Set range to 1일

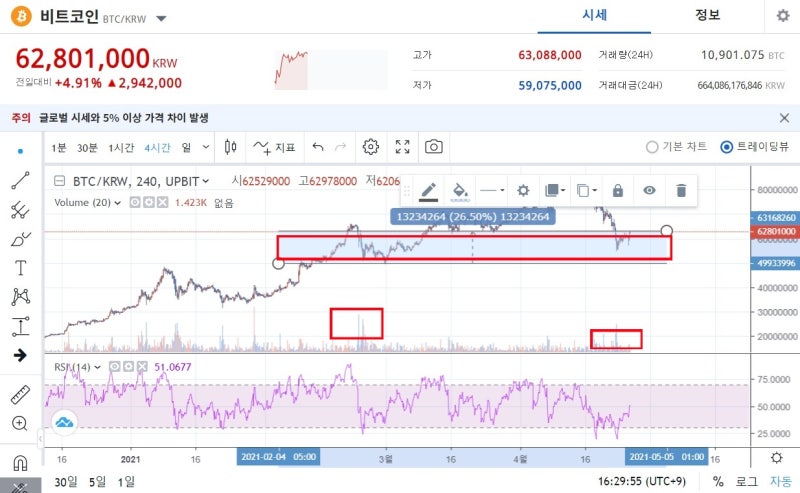pyautogui.click(x=126, y=481)
